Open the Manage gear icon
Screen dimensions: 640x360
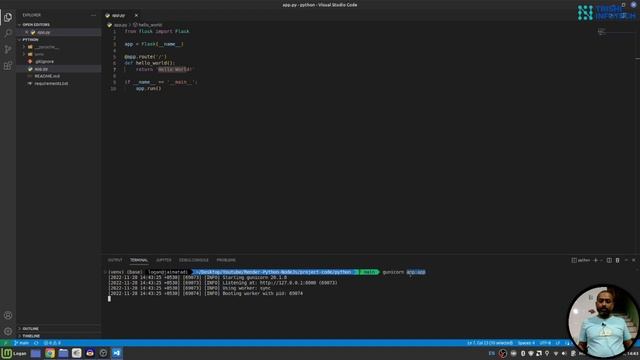(x=8, y=331)
